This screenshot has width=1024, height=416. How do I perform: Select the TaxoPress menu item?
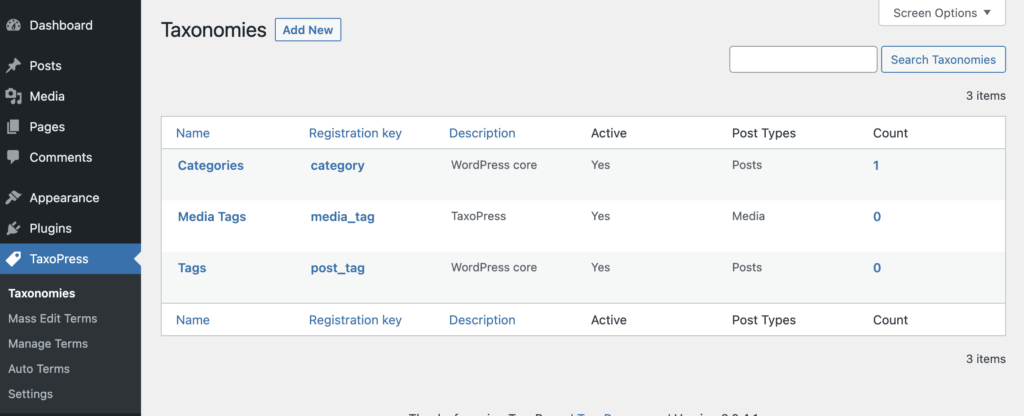[x=71, y=259]
